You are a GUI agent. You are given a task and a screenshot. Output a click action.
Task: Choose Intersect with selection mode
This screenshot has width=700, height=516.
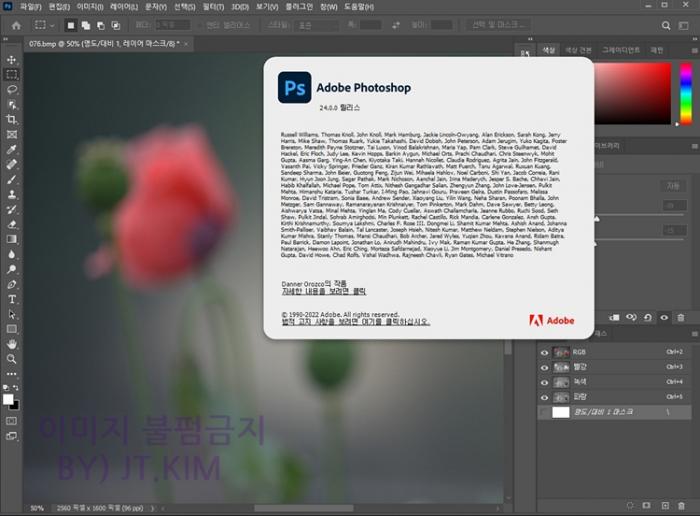pos(116,25)
